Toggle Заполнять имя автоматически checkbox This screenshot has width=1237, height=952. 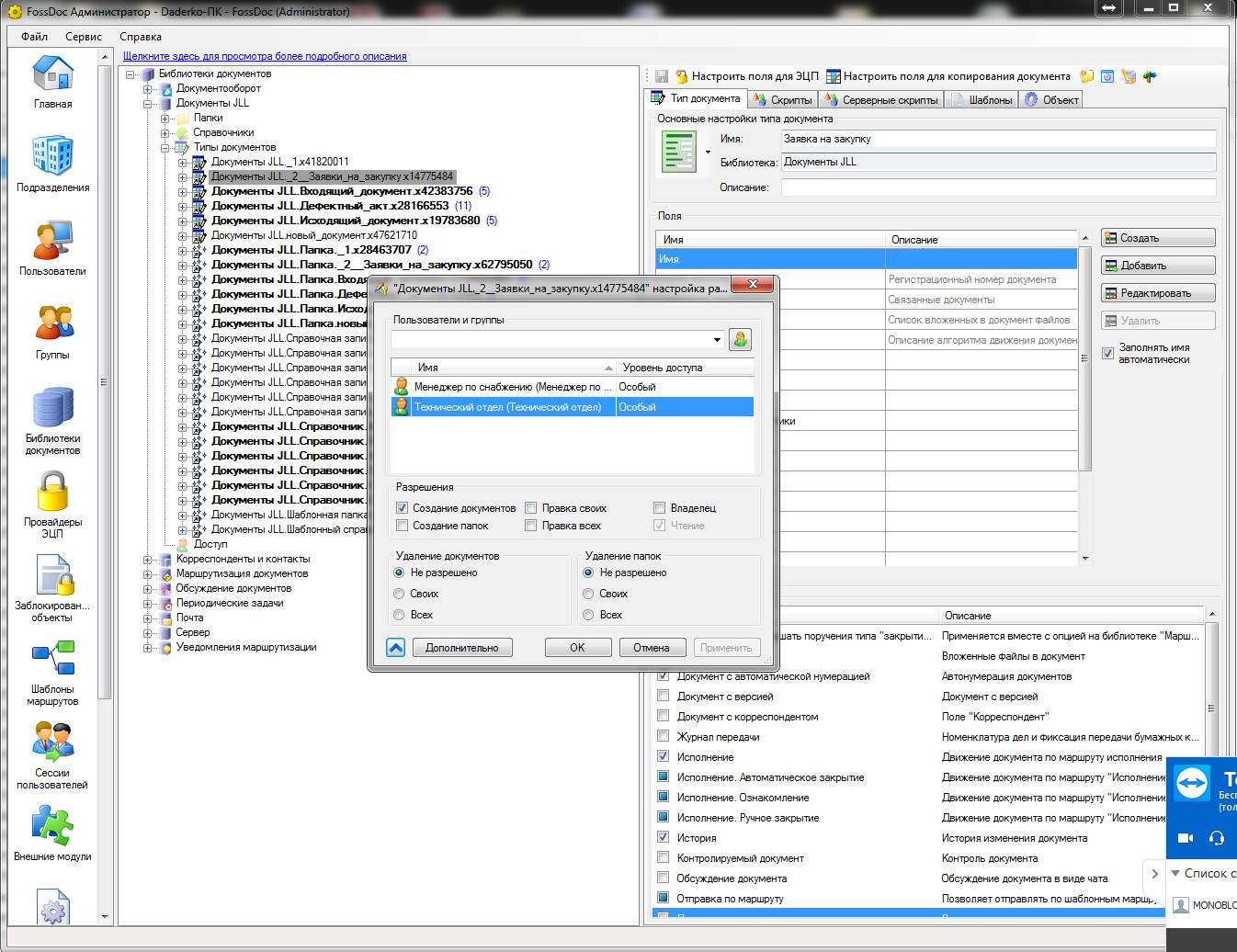1107,353
